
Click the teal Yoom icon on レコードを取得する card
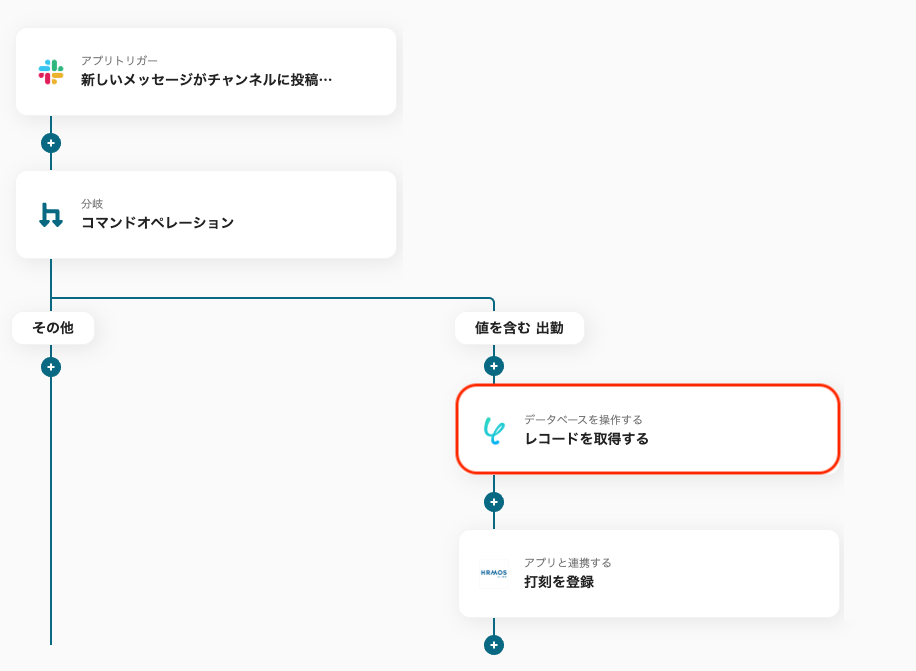click(x=494, y=430)
